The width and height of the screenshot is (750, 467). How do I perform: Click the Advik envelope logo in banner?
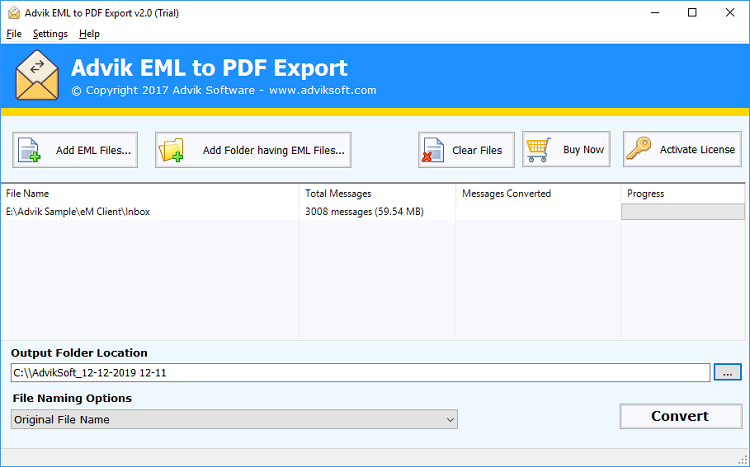[x=37, y=76]
